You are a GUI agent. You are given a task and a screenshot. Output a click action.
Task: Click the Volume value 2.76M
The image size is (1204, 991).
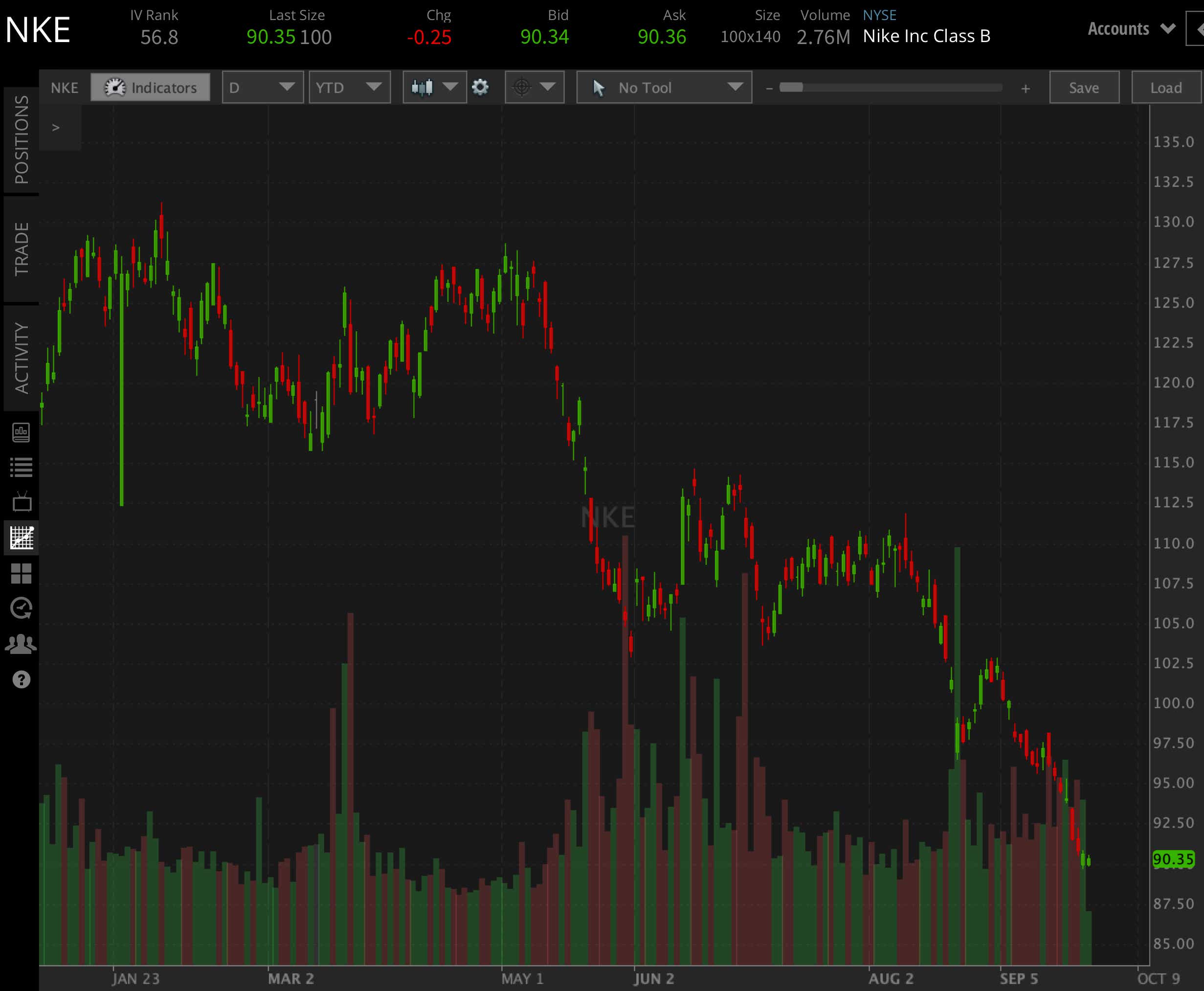824,38
